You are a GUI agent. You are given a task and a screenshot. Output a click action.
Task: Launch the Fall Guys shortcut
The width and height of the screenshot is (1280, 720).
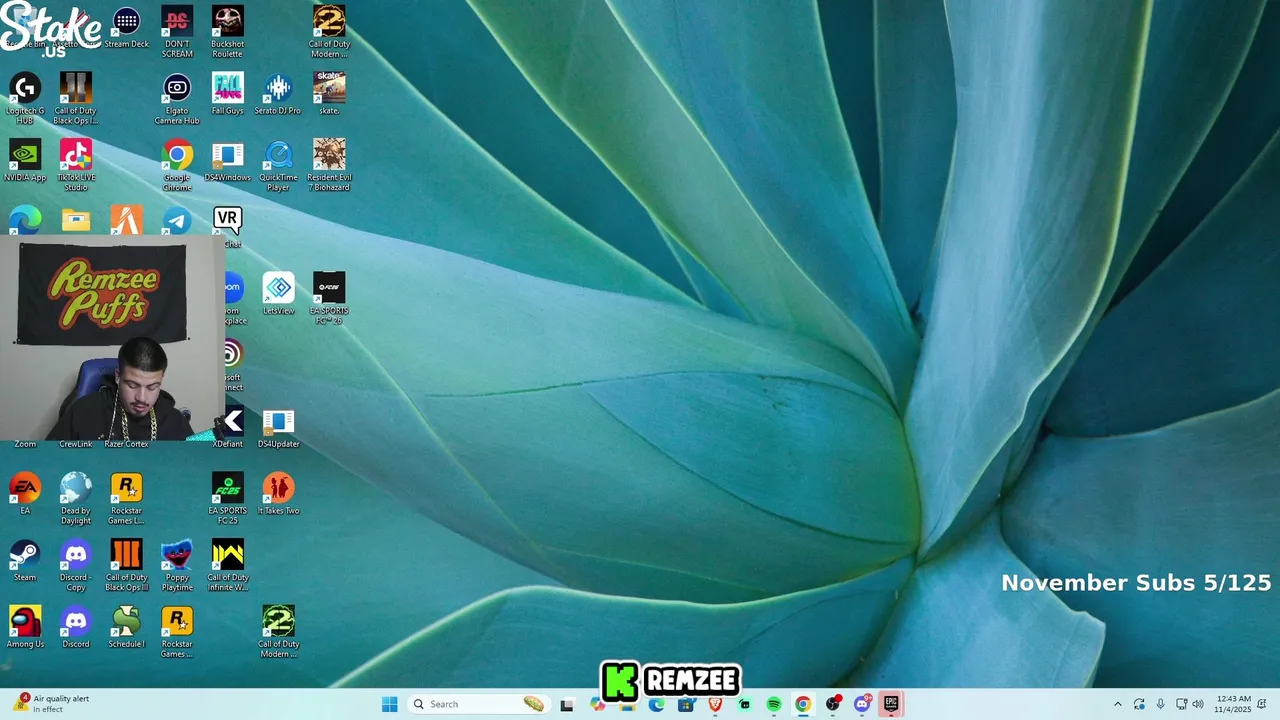[x=227, y=94]
